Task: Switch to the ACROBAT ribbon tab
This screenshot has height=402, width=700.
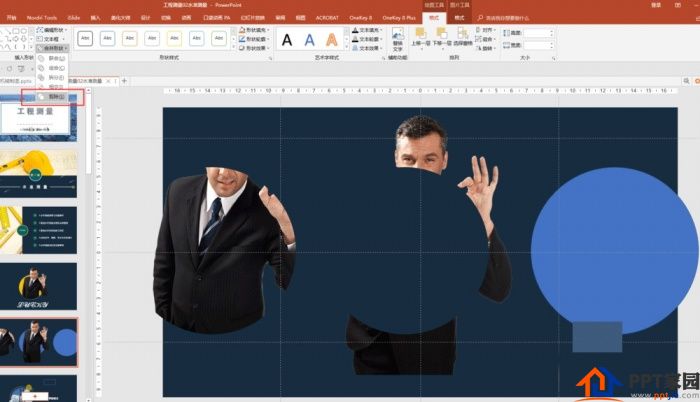Action: (x=327, y=18)
